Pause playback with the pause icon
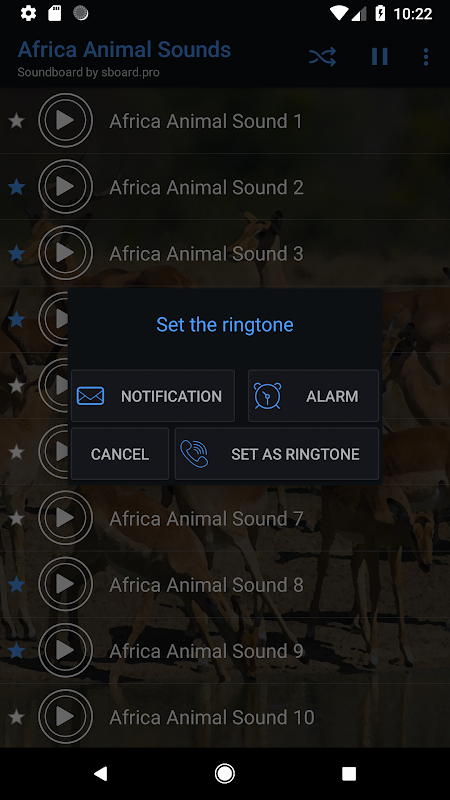450x800 pixels. (x=380, y=57)
